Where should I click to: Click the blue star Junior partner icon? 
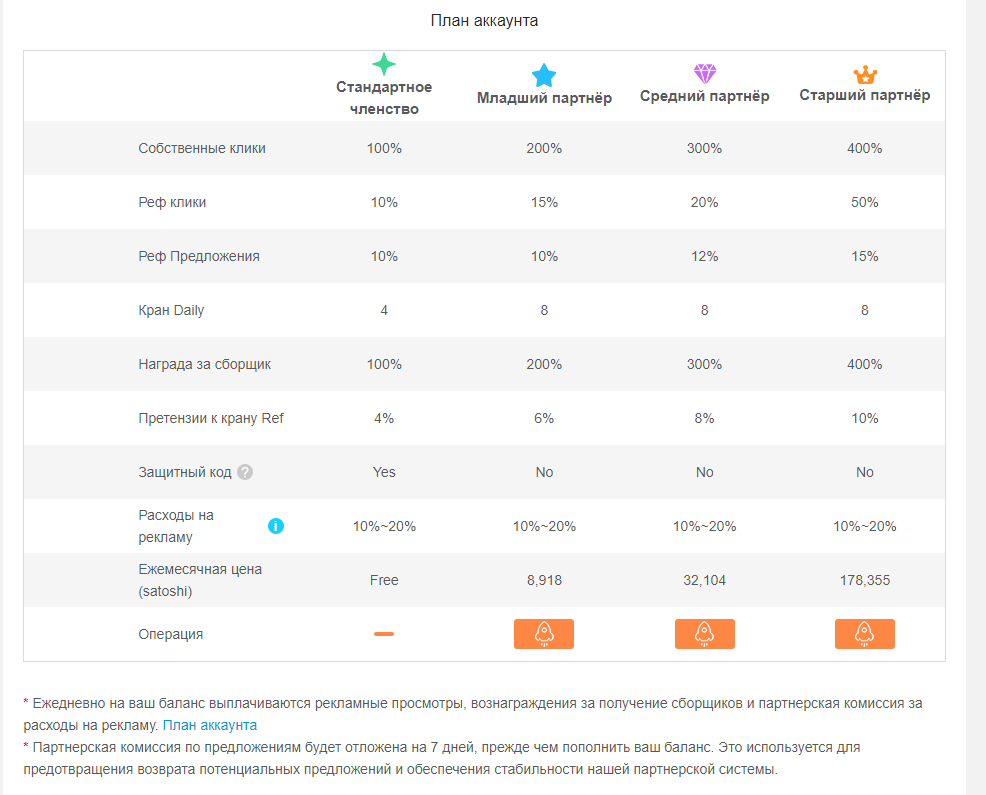[544, 75]
